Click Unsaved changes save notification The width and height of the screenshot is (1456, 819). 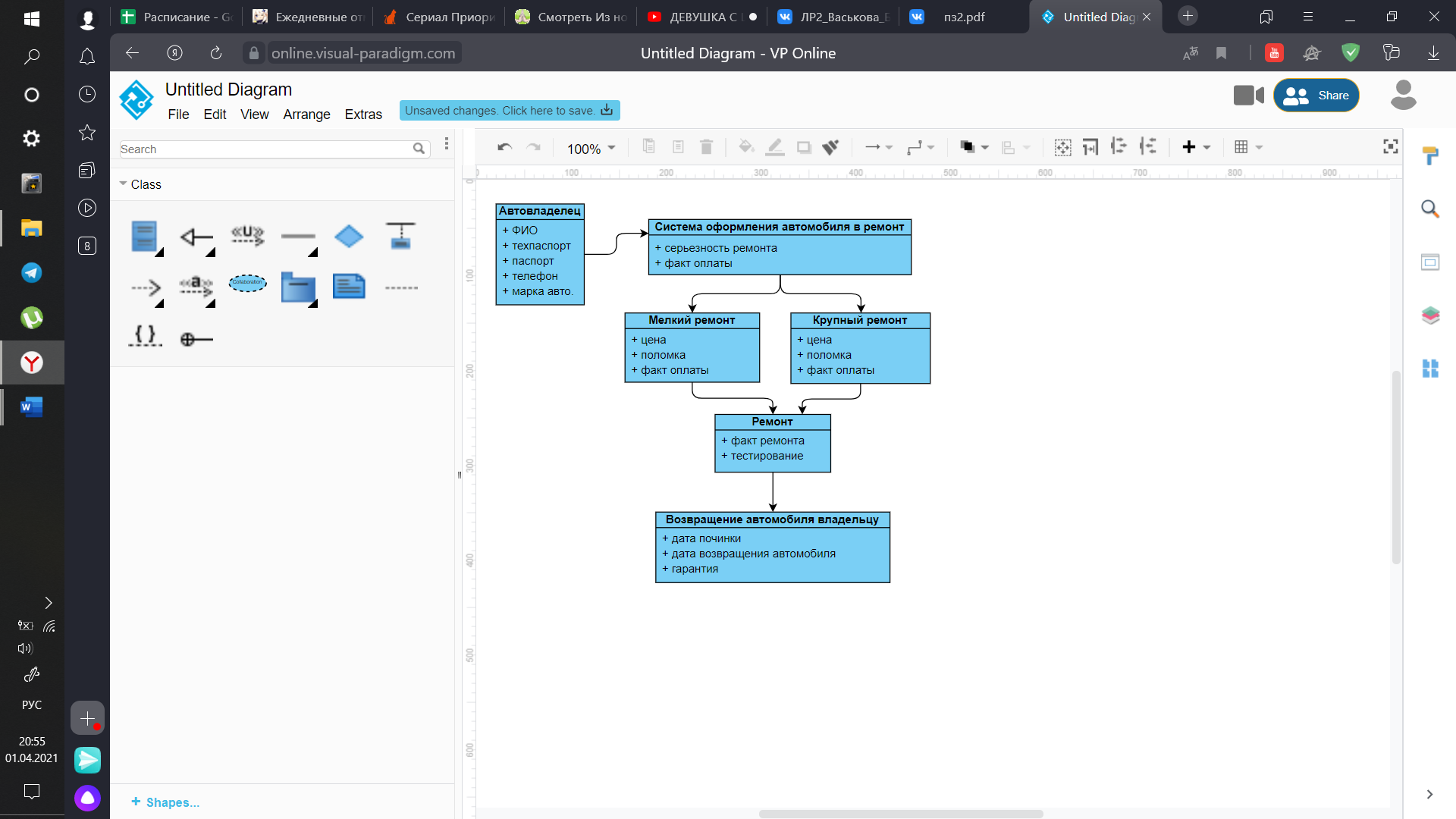pyautogui.click(x=509, y=111)
